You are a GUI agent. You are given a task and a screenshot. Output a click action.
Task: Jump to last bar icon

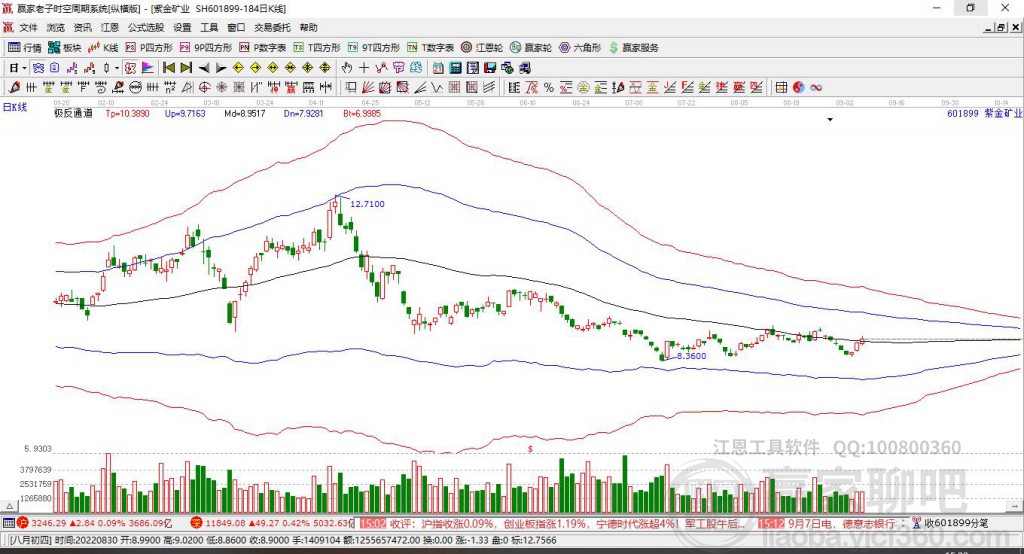click(x=186, y=68)
